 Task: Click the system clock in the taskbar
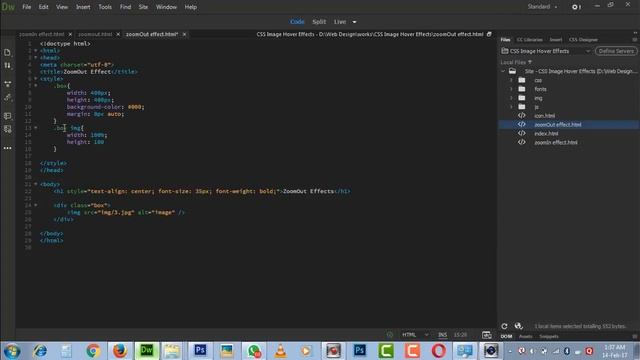(614, 351)
